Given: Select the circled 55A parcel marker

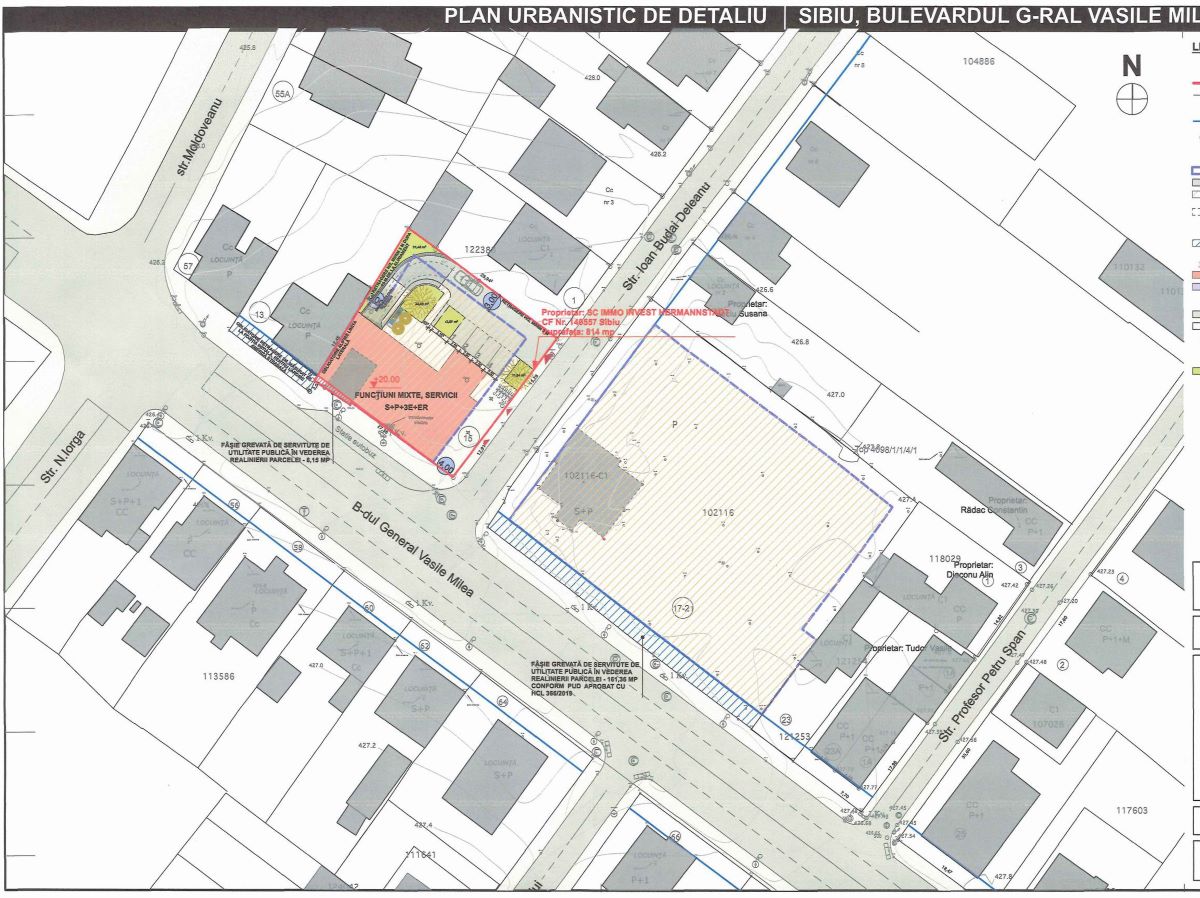Looking at the screenshot, I should [x=282, y=94].
